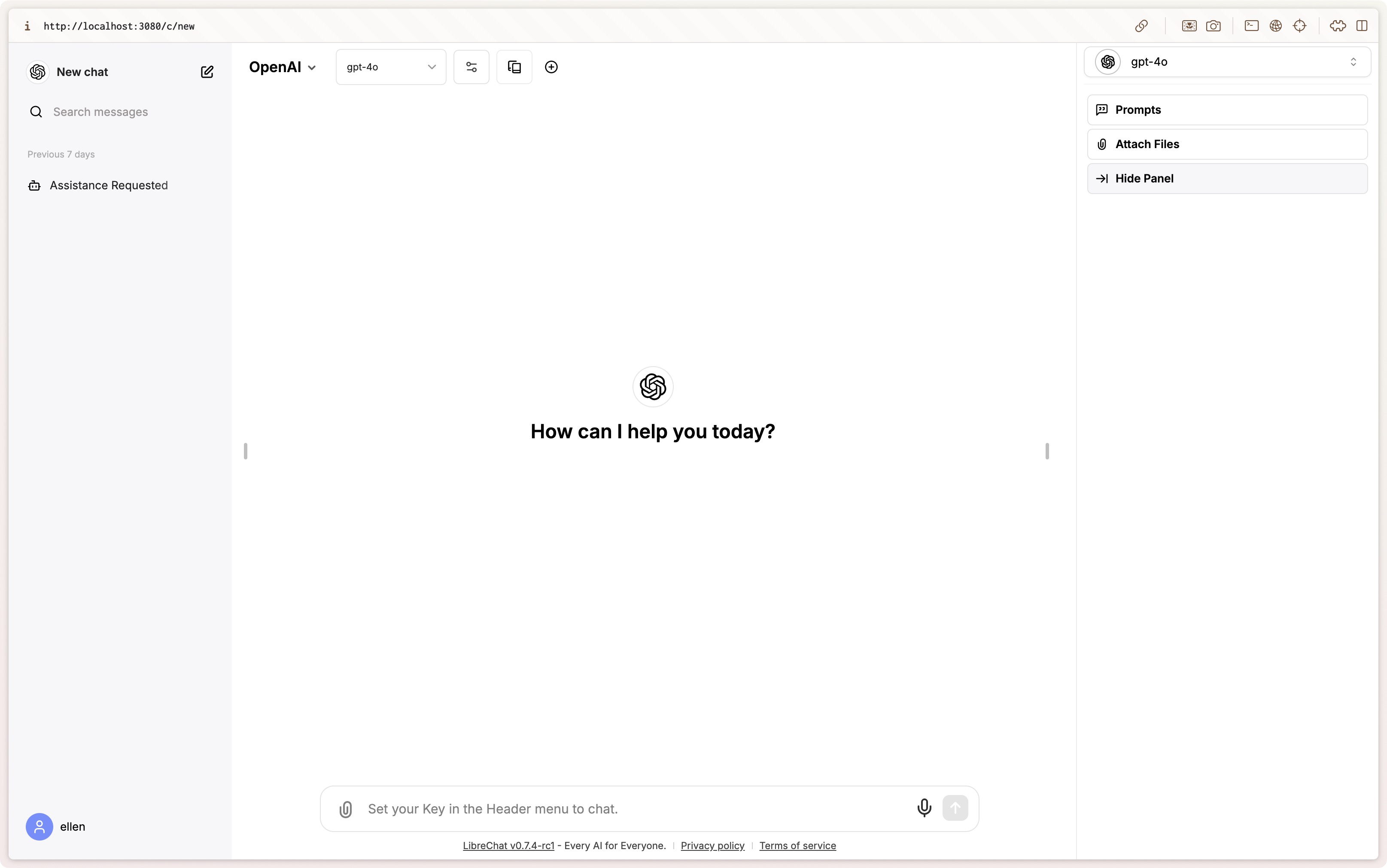Screen dimensions: 1387x868
Task: Click the send message arrow button
Action: coord(955,808)
